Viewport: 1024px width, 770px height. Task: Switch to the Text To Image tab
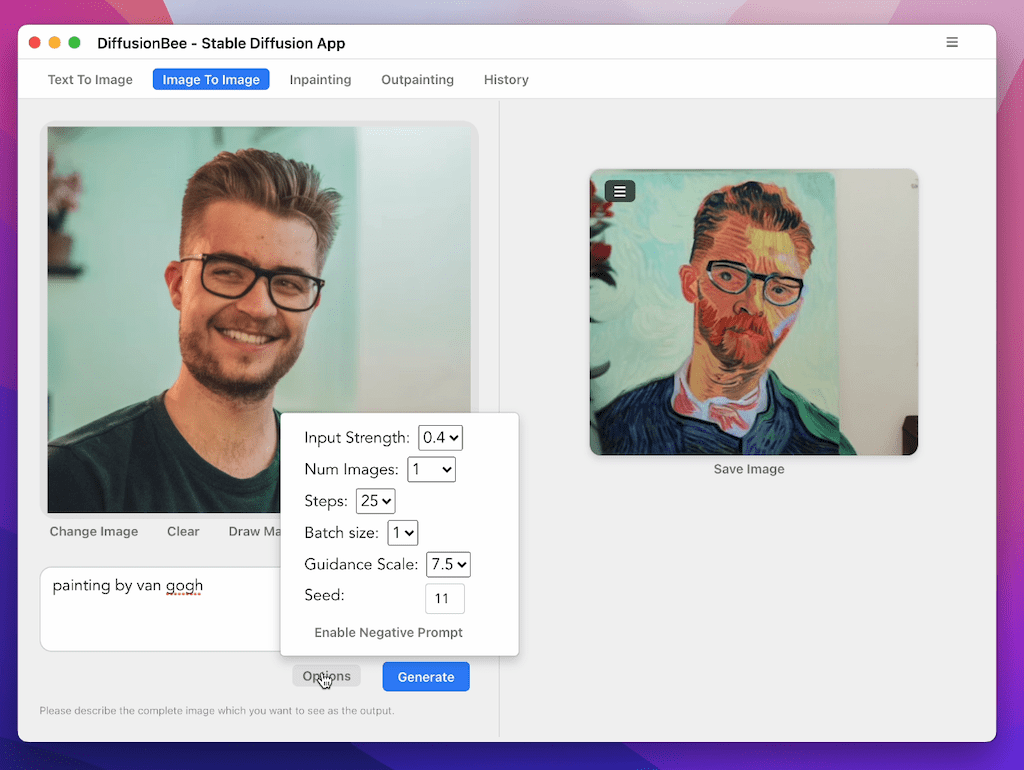tap(89, 79)
